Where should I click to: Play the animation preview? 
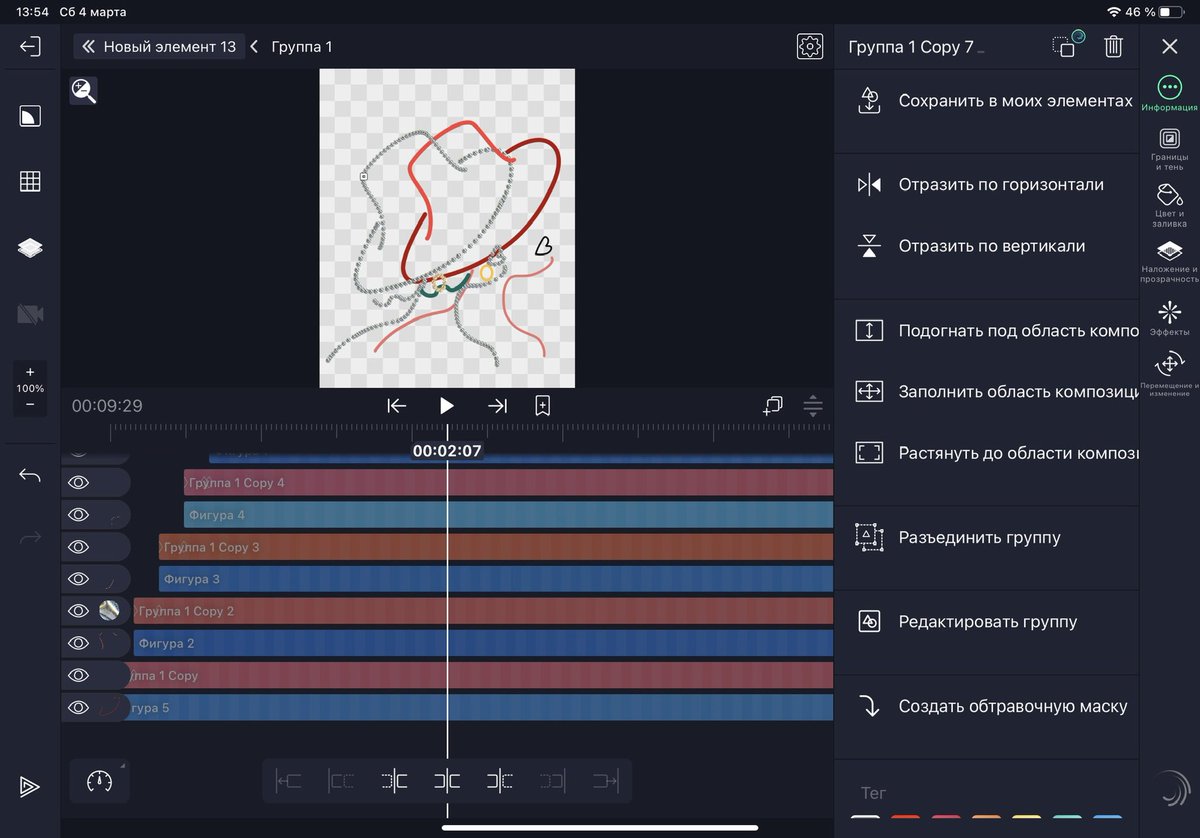pos(447,405)
